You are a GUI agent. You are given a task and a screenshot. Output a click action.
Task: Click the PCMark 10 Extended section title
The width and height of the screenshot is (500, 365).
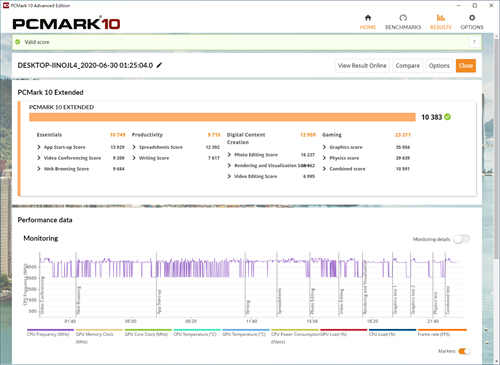50,92
